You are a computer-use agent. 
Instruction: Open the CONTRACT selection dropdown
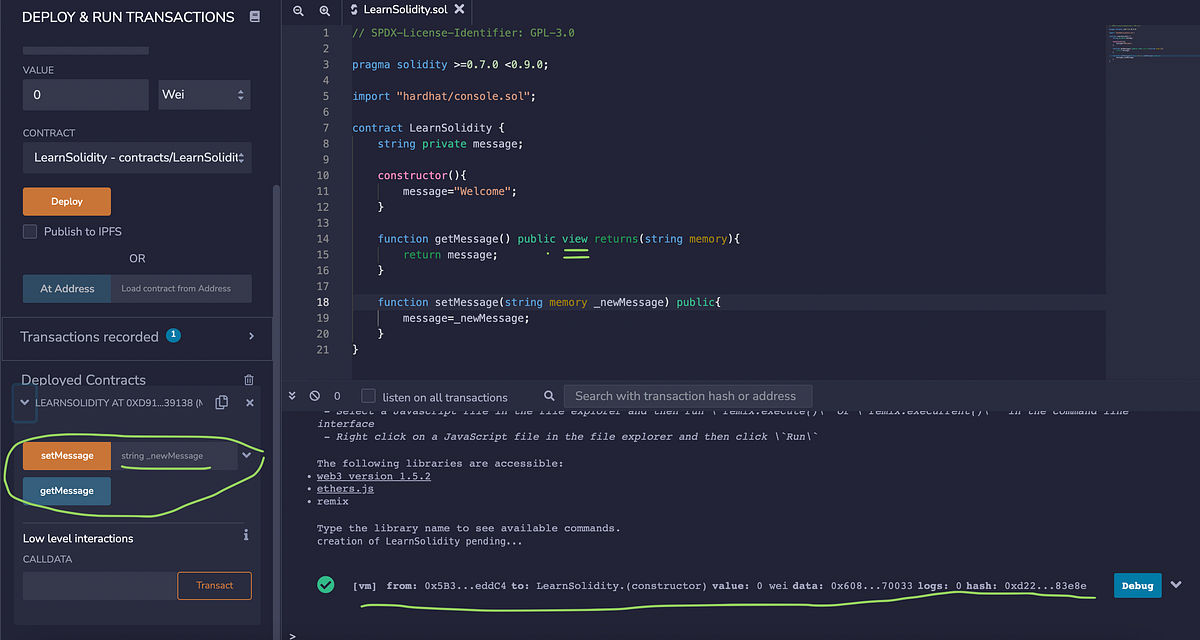click(137, 157)
